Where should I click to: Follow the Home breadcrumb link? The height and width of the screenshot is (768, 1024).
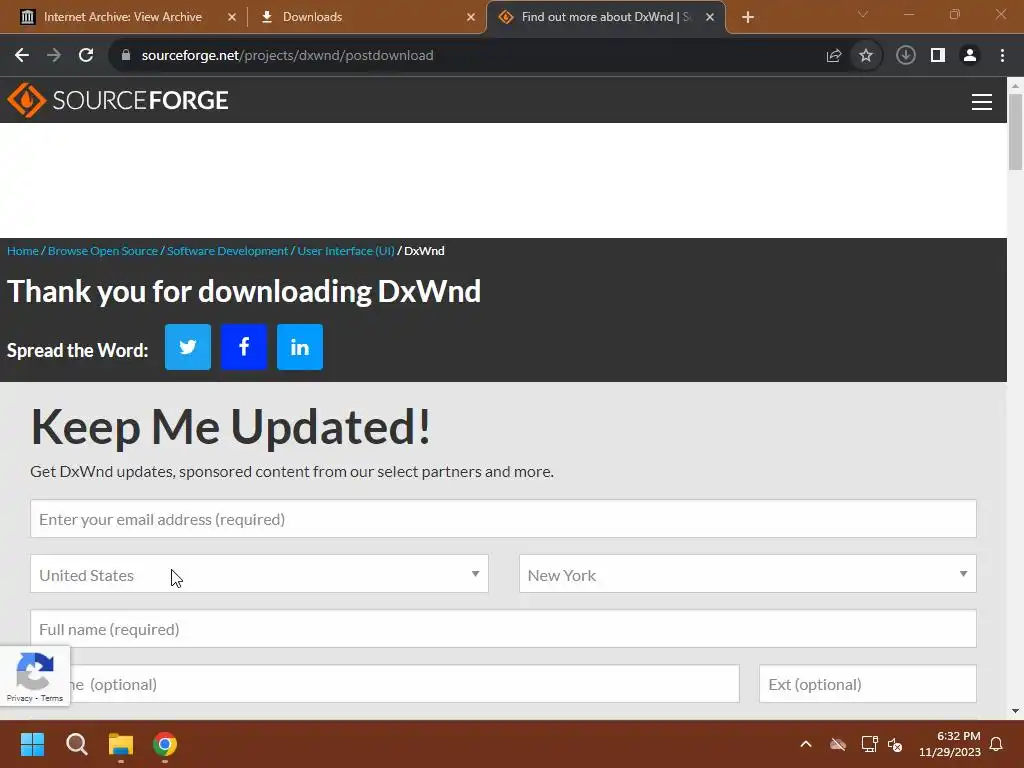23,251
